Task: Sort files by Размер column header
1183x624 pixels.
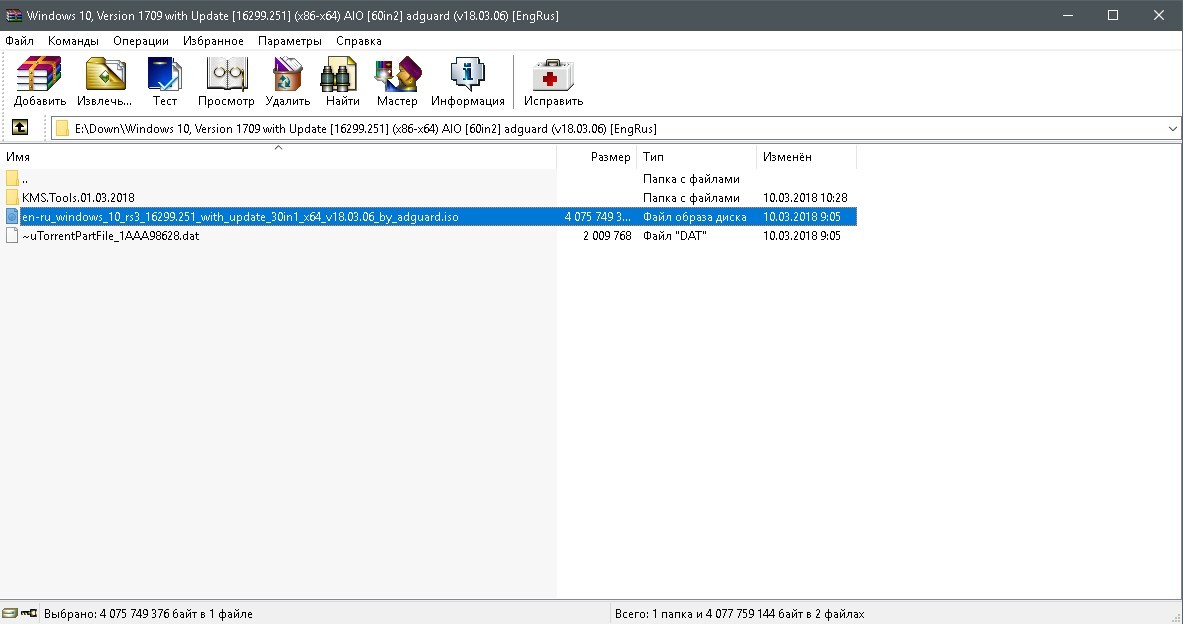Action: pyautogui.click(x=597, y=157)
